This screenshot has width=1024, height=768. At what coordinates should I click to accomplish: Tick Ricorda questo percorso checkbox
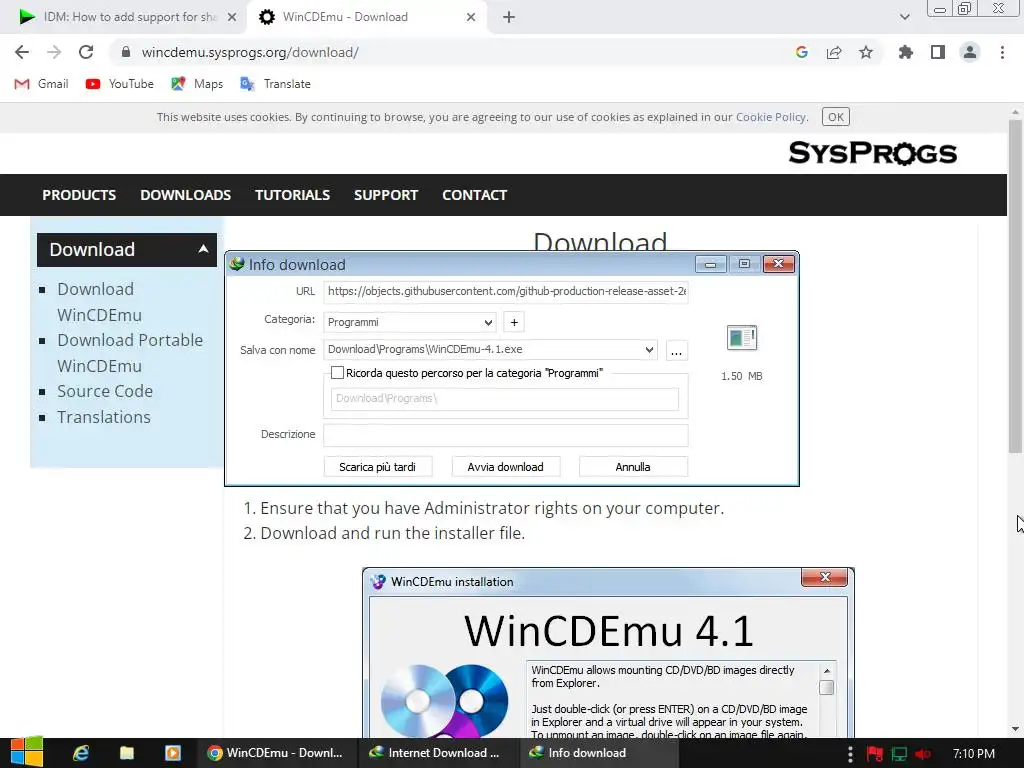coord(337,373)
